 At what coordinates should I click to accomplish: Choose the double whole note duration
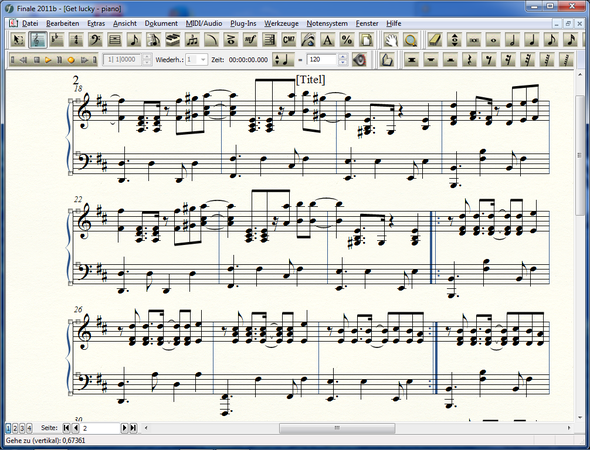click(x=474, y=40)
